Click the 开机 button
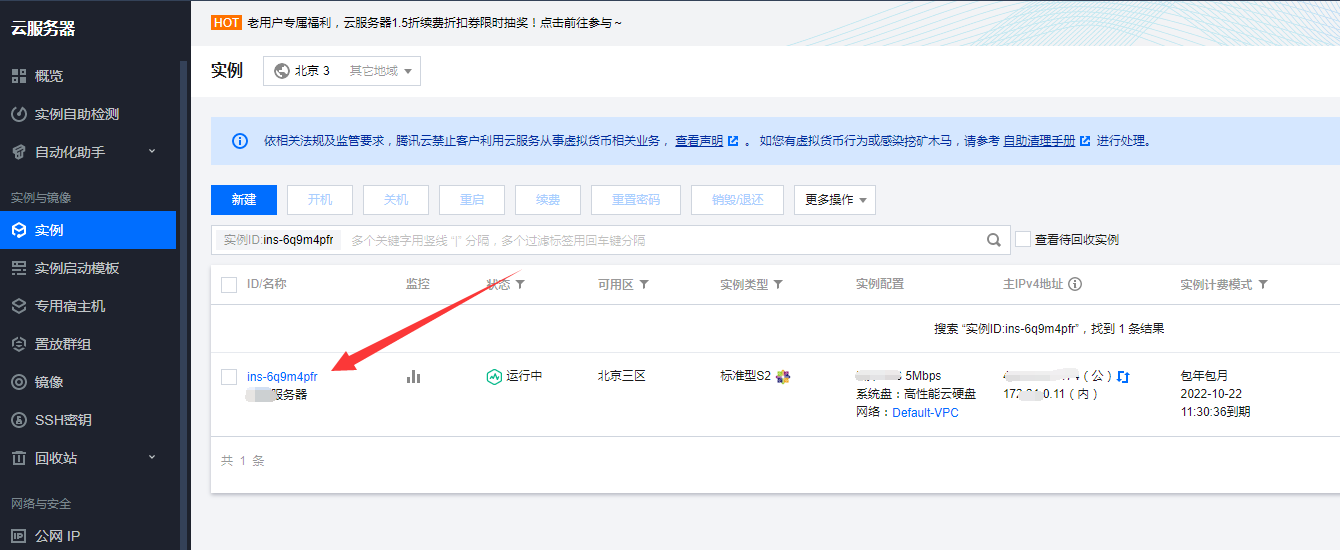 click(320, 200)
